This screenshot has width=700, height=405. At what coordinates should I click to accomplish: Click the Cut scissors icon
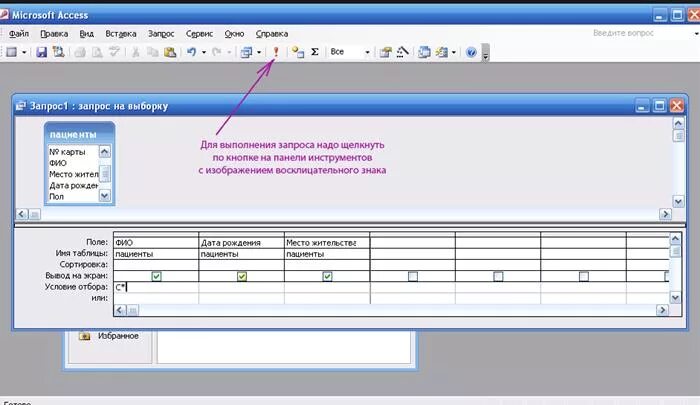(x=136, y=52)
